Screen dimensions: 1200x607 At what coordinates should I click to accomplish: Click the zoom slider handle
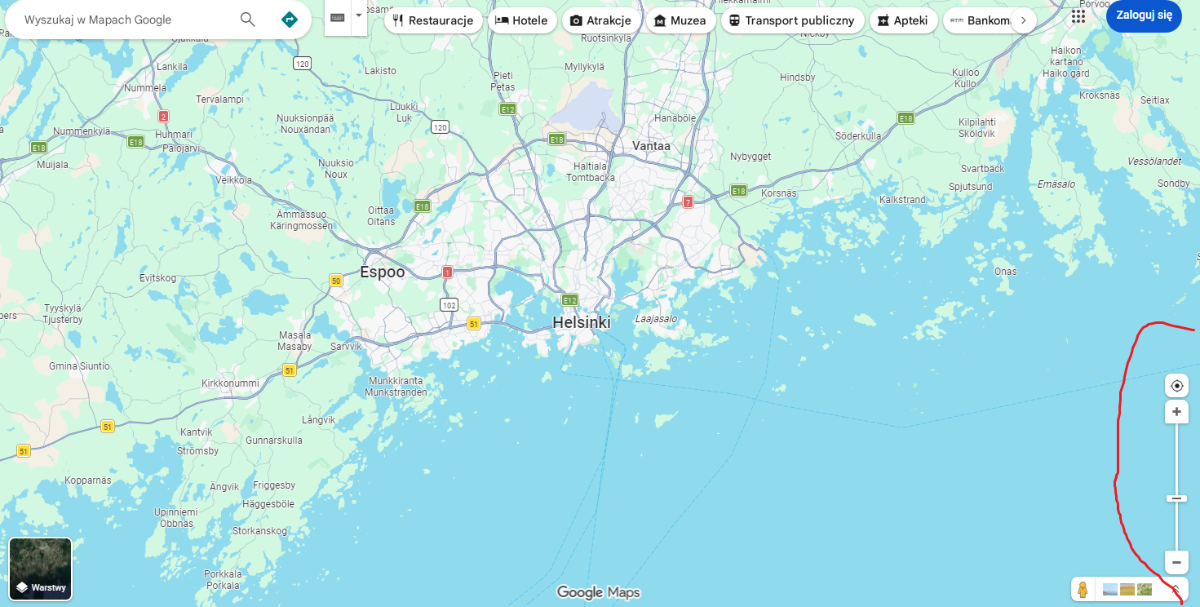coord(1177,498)
